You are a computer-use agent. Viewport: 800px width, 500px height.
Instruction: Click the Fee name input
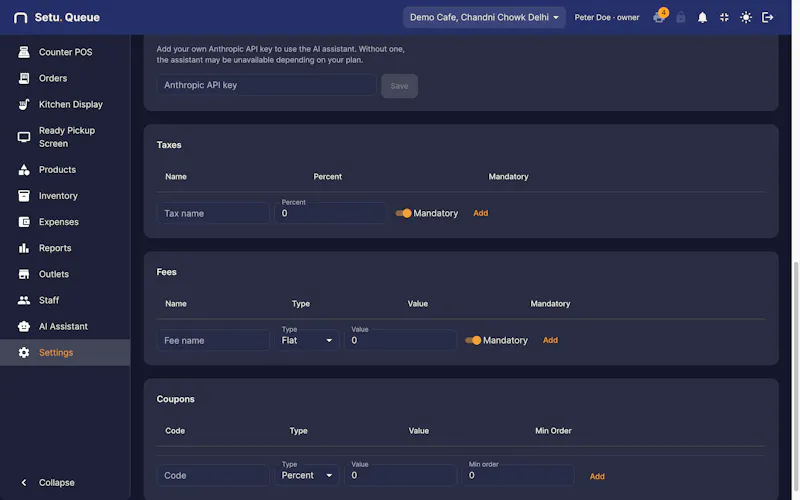[x=213, y=340]
